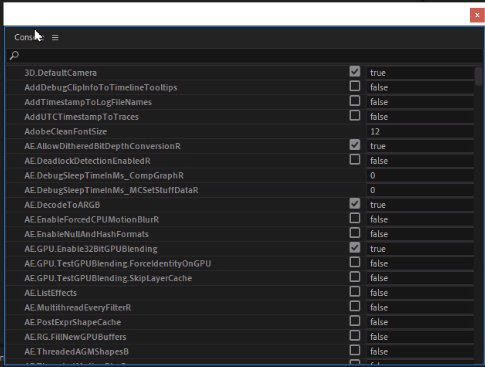Select the AE.DeadlockDetectionEnabledR label

click(x=87, y=161)
